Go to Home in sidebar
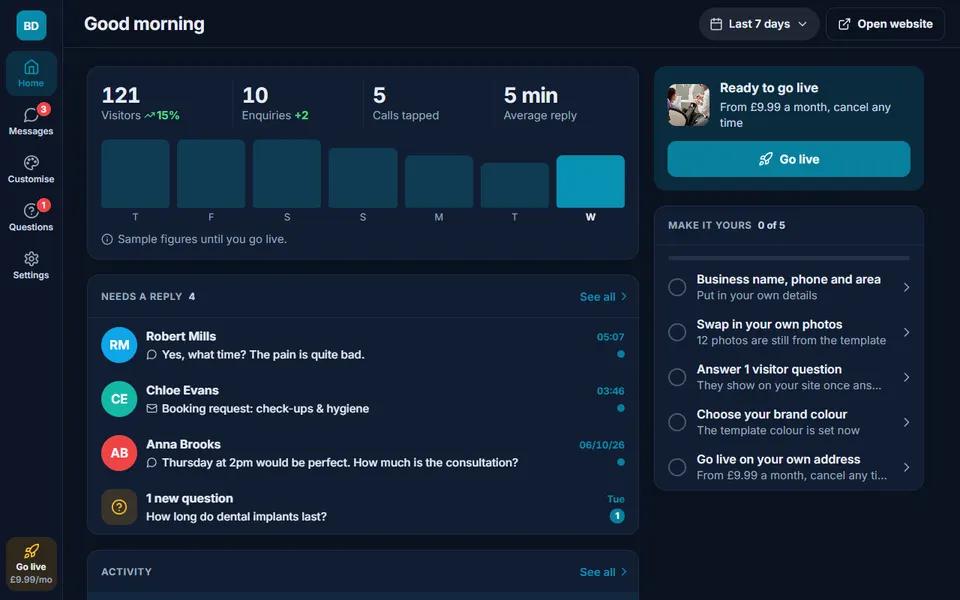960x600 pixels. tap(31, 73)
